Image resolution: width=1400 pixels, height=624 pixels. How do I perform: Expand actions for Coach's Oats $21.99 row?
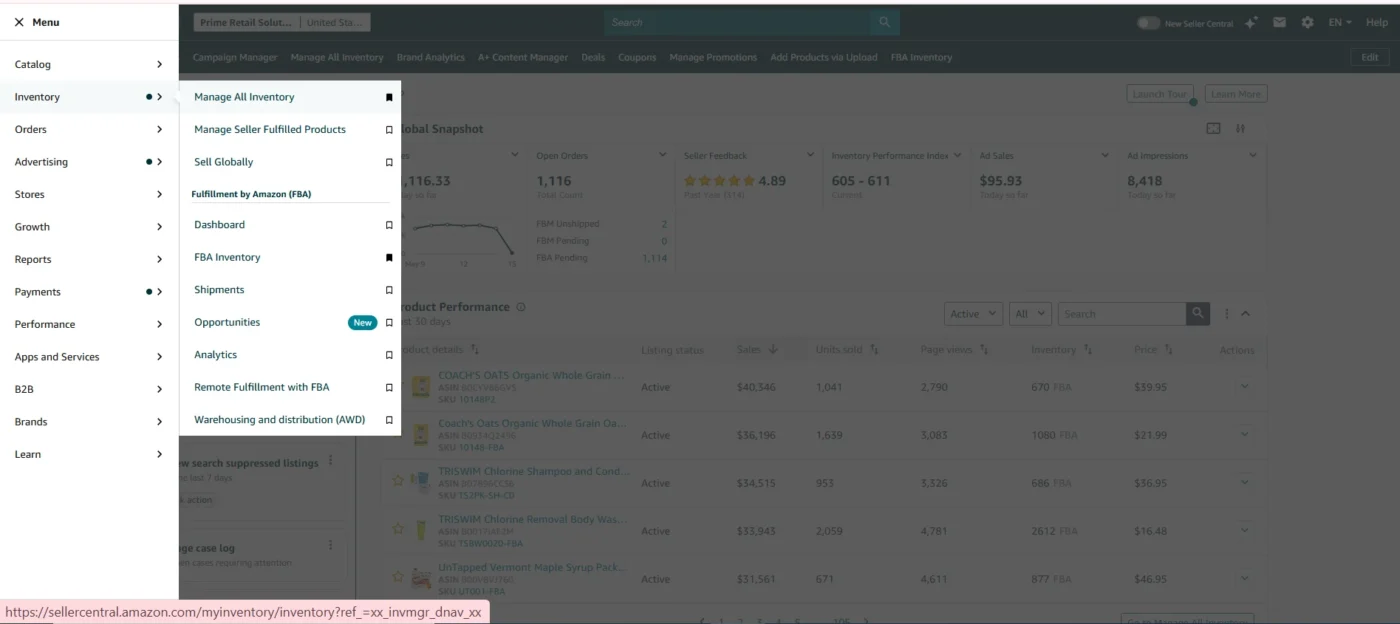point(1245,434)
